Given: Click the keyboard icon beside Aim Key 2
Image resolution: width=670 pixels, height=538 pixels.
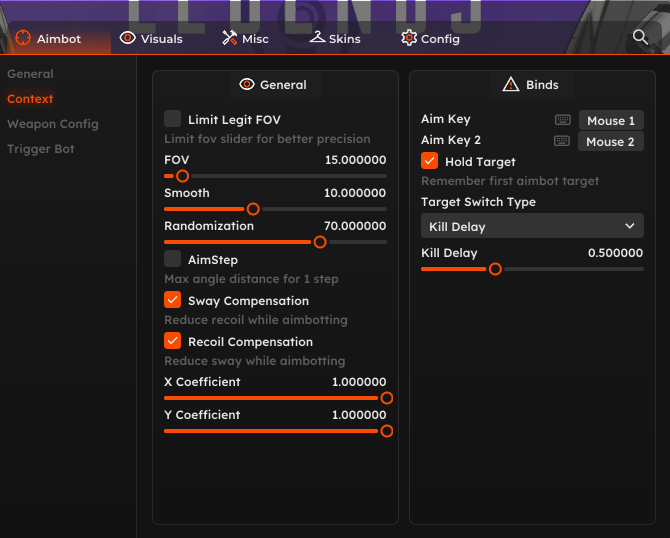Looking at the screenshot, I should click(x=563, y=141).
